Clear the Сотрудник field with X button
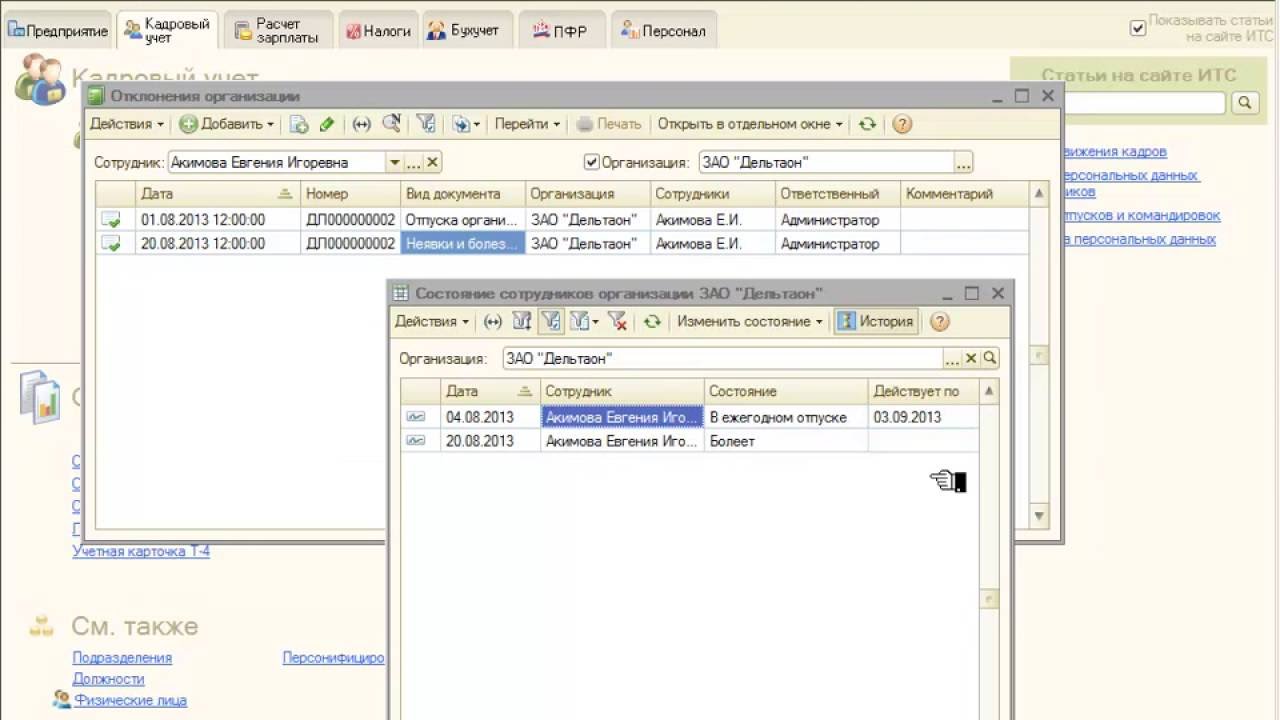The width and height of the screenshot is (1280, 720). coord(432,162)
